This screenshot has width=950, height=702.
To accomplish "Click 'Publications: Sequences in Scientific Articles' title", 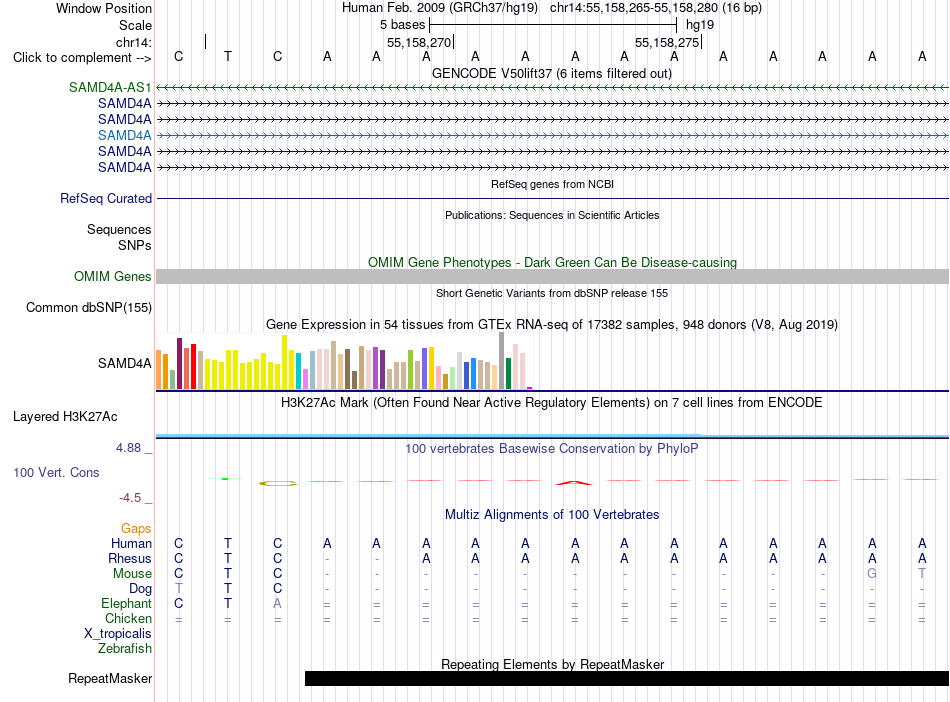I will pos(552,215).
